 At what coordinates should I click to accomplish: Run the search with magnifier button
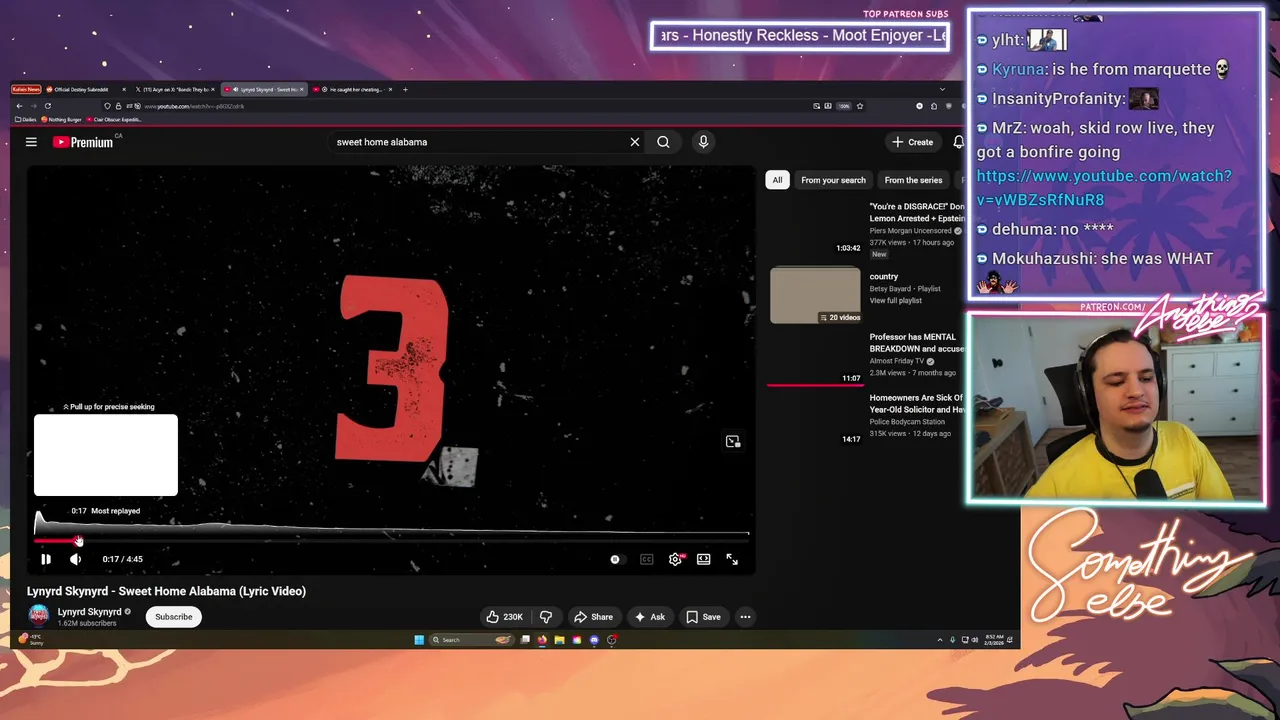663,142
